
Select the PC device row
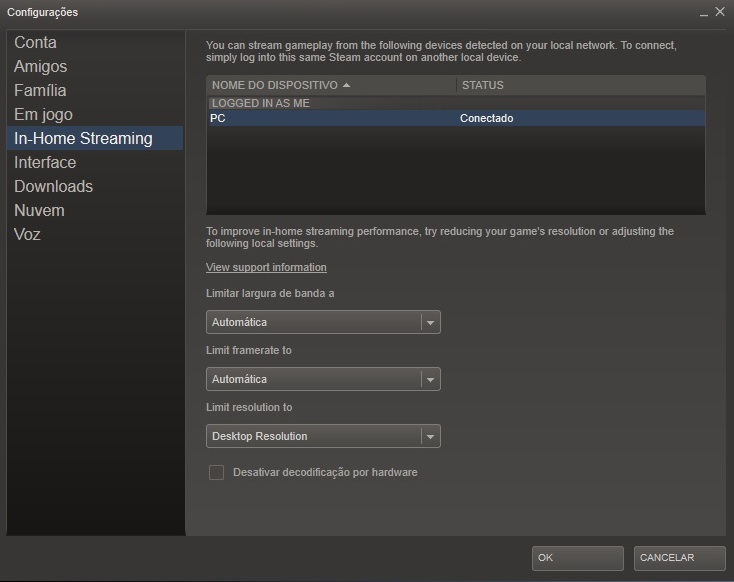[456, 118]
